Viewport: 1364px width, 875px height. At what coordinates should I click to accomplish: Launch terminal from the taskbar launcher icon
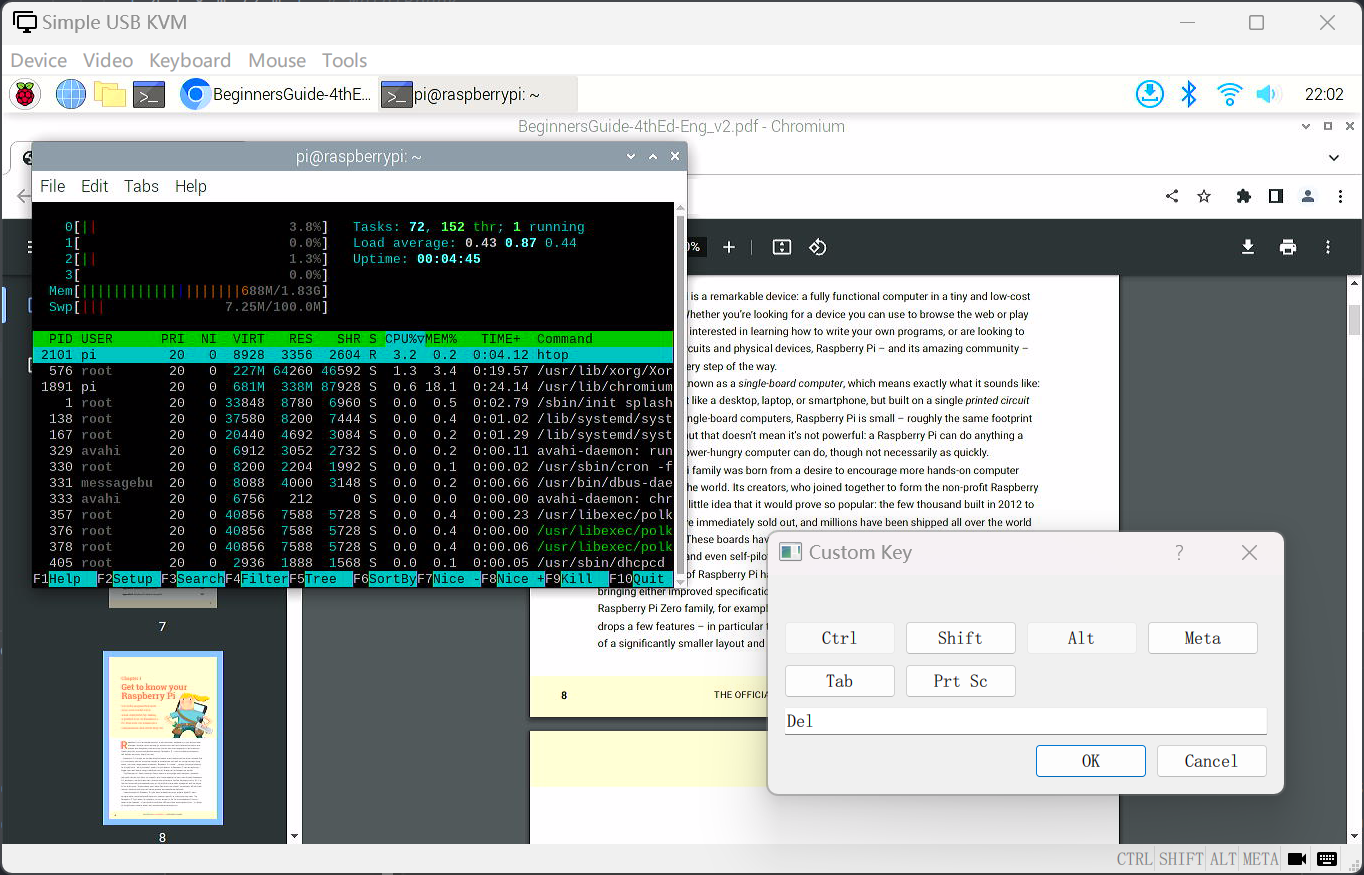pos(149,95)
